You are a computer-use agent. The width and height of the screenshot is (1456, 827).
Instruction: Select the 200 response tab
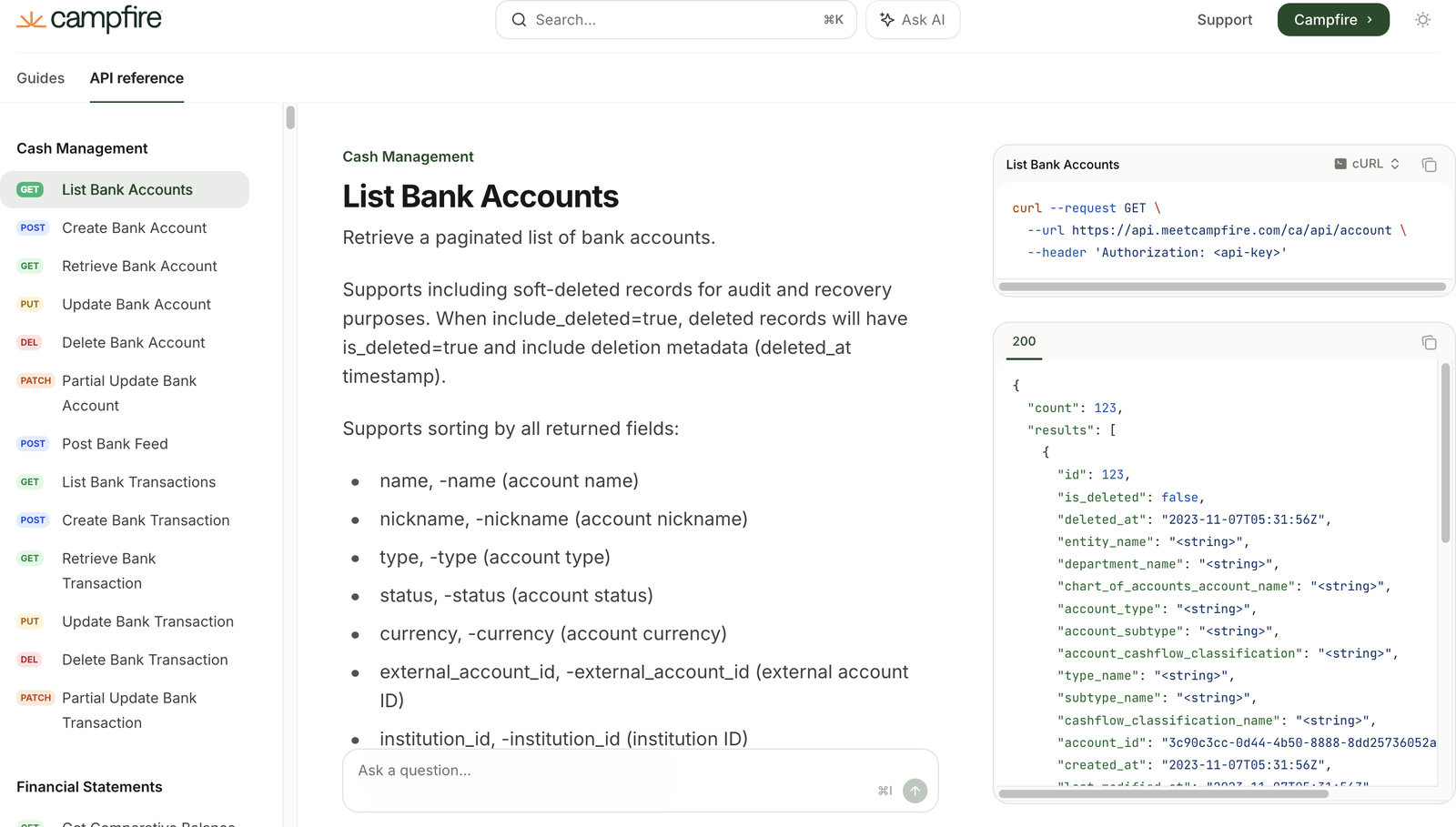point(1024,341)
